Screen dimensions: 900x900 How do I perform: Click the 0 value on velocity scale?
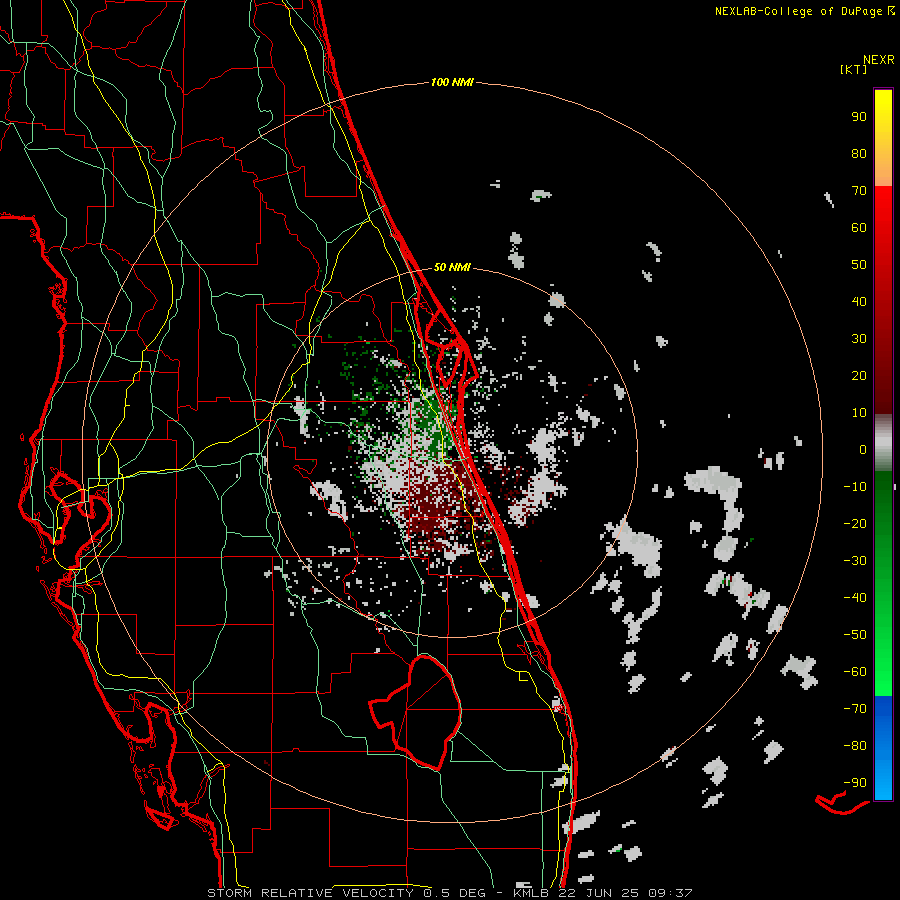point(863,449)
